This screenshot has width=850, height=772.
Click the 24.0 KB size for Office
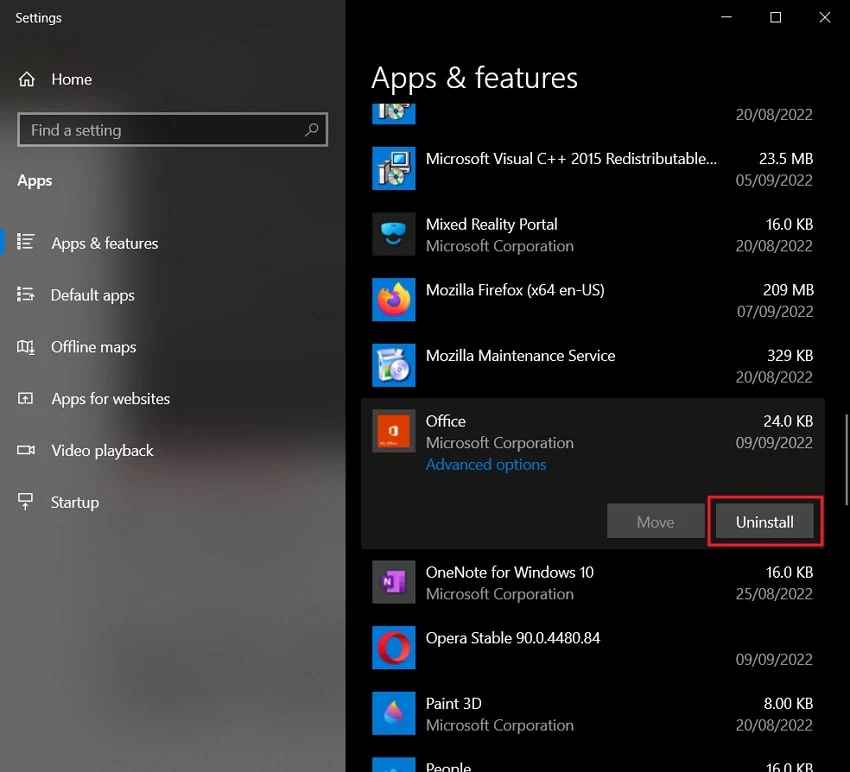tap(788, 421)
